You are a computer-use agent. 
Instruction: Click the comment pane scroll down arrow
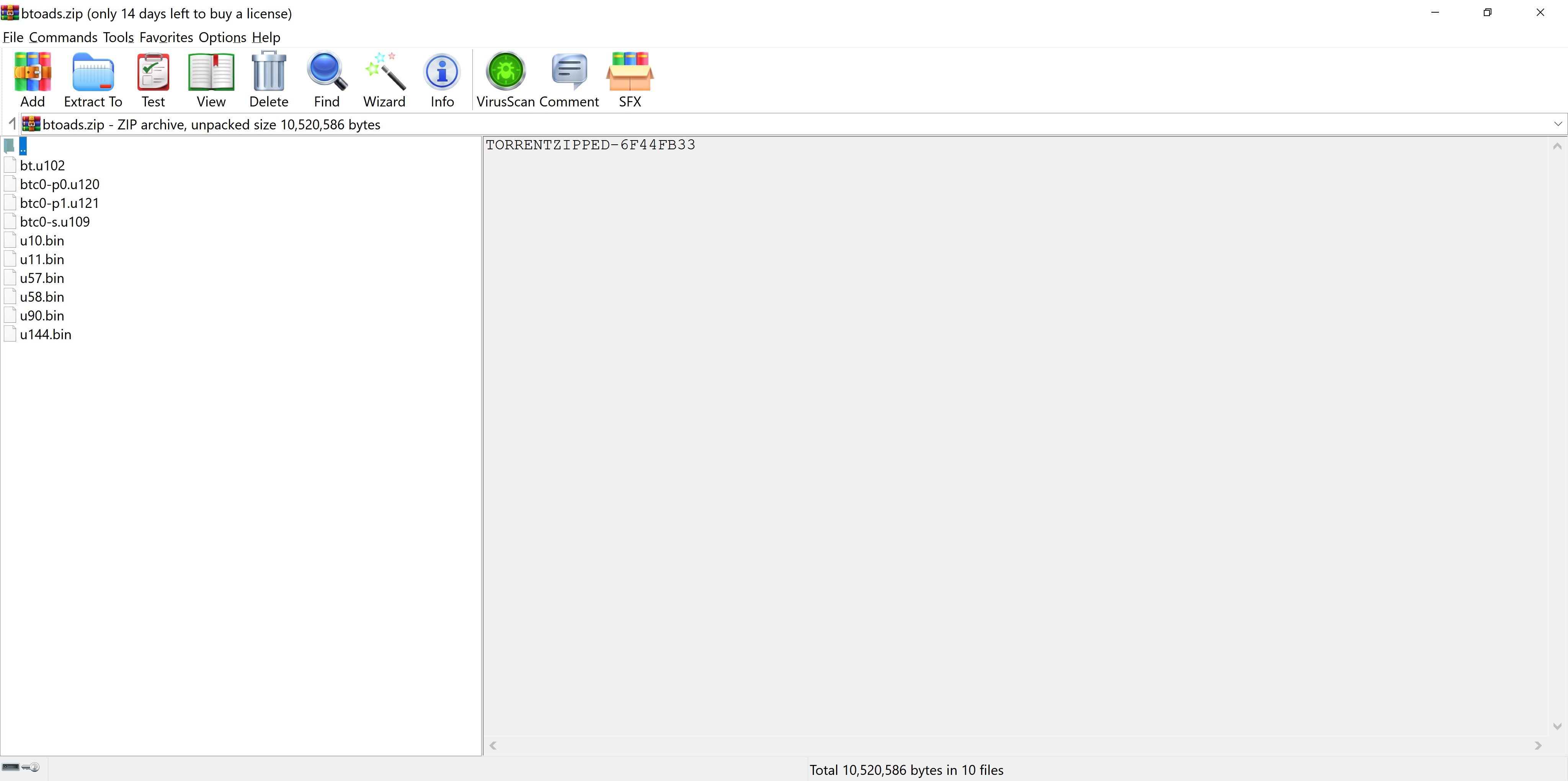1557,726
